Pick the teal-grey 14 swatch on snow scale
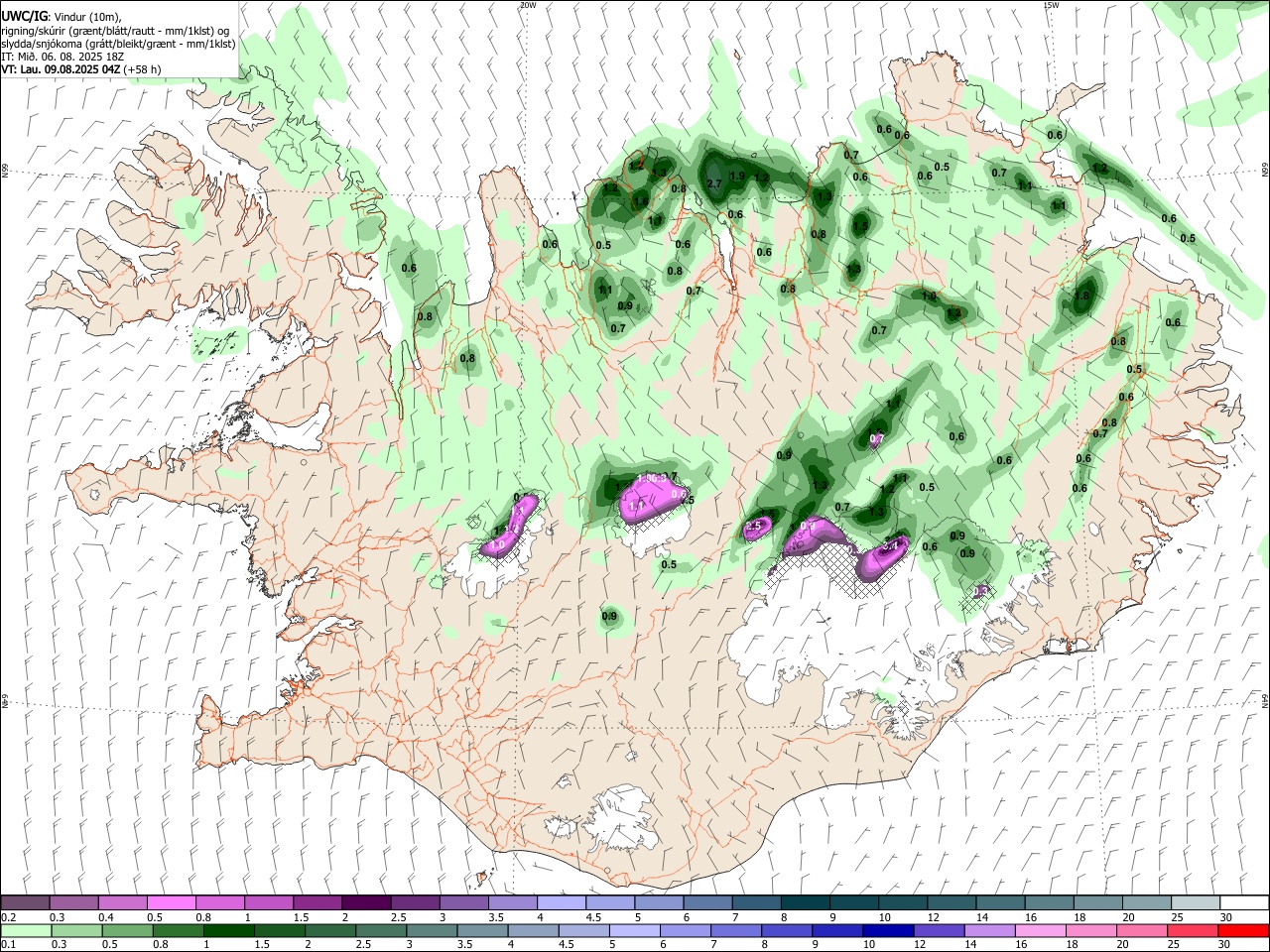 click(998, 902)
